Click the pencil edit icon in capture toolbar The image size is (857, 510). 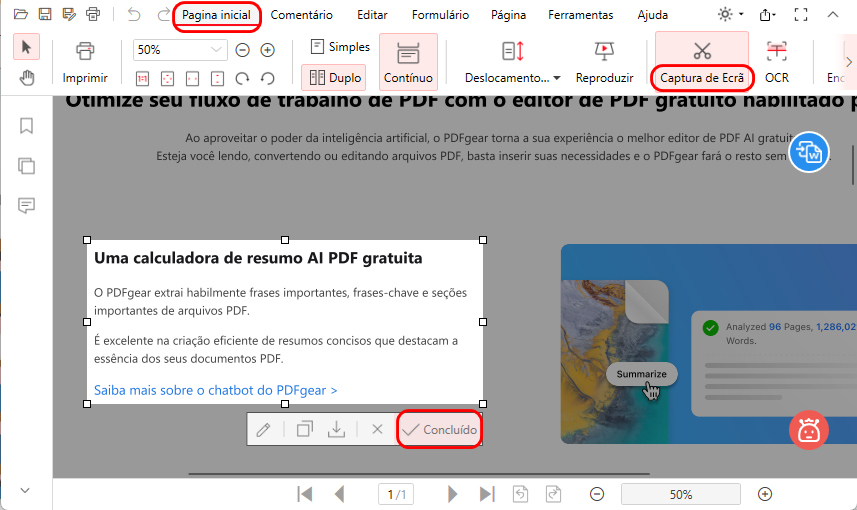263,430
